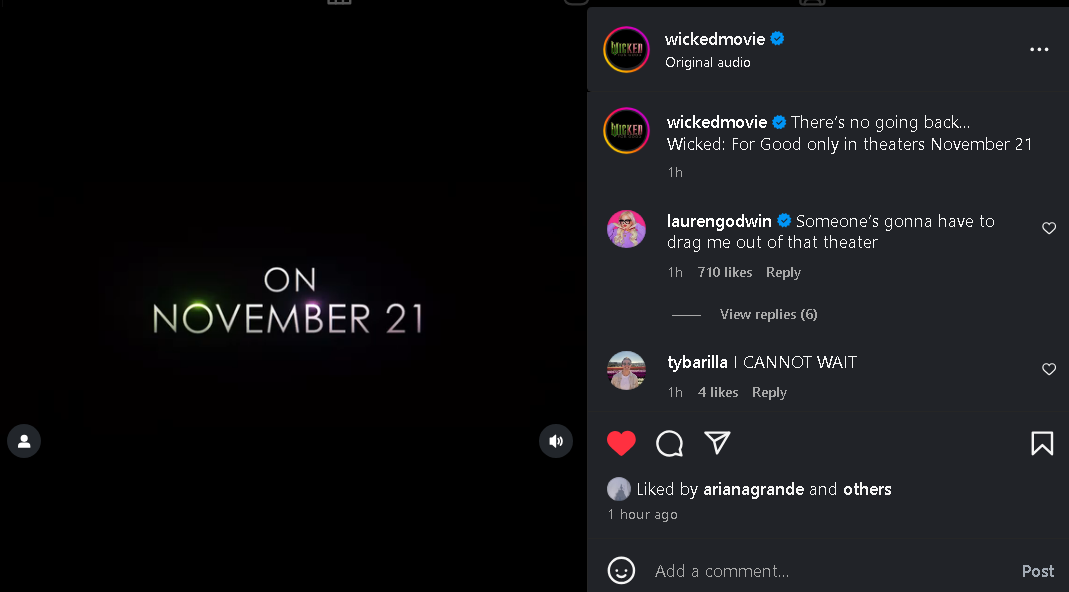Open wickedmovie profile picture in header

pos(627,49)
